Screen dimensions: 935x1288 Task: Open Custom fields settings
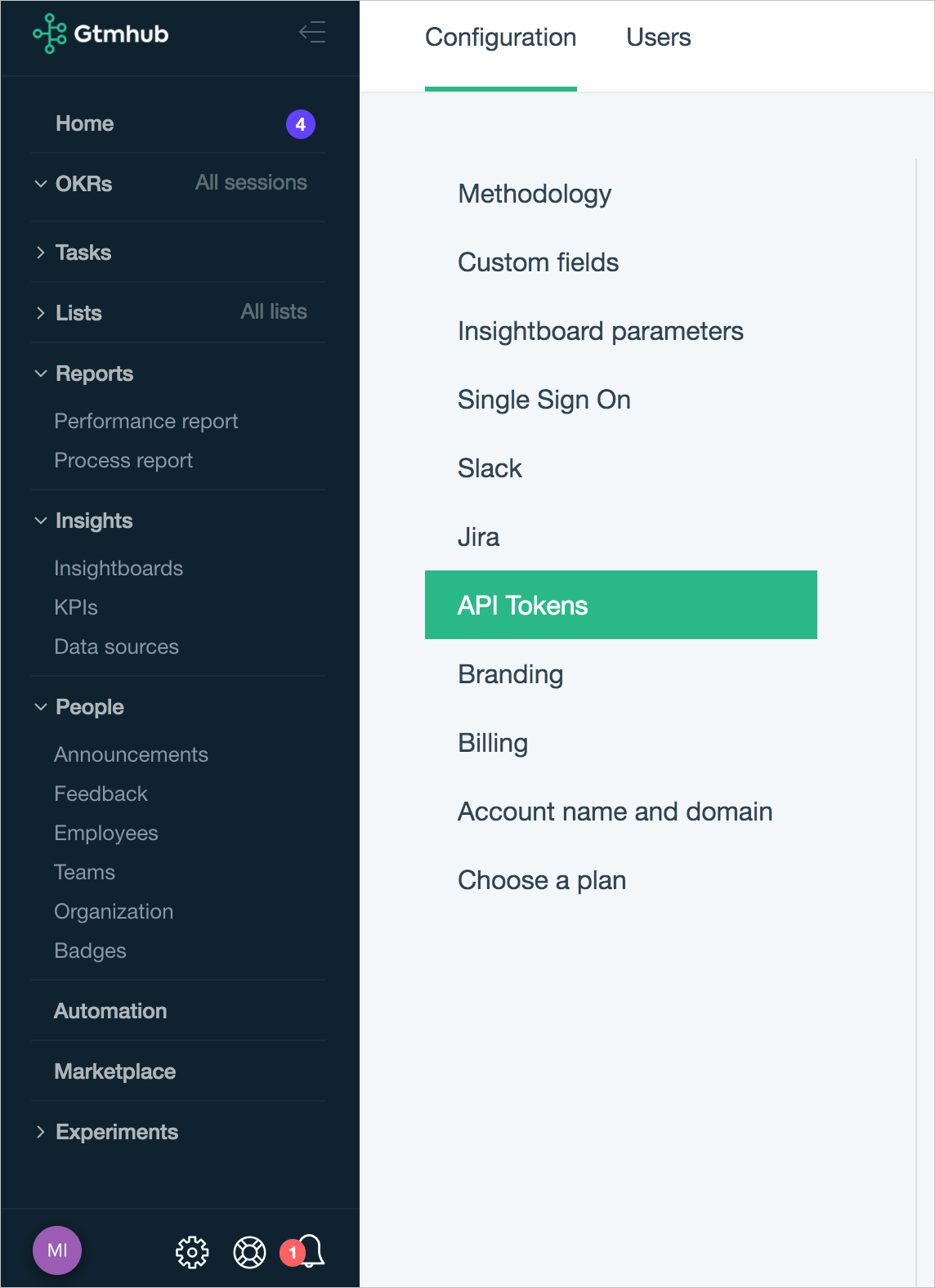[538, 262]
